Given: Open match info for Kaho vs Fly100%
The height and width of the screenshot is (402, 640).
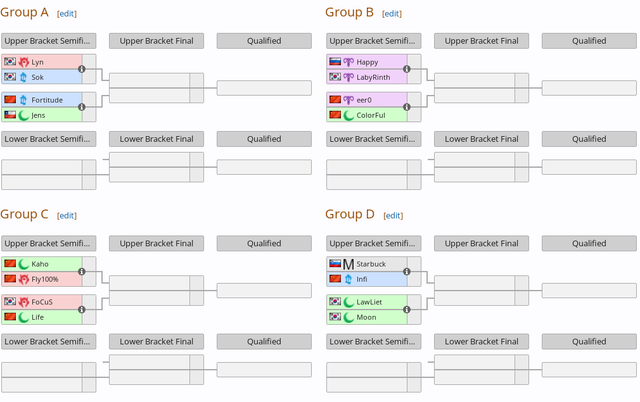Looking at the screenshot, I should point(82,271).
